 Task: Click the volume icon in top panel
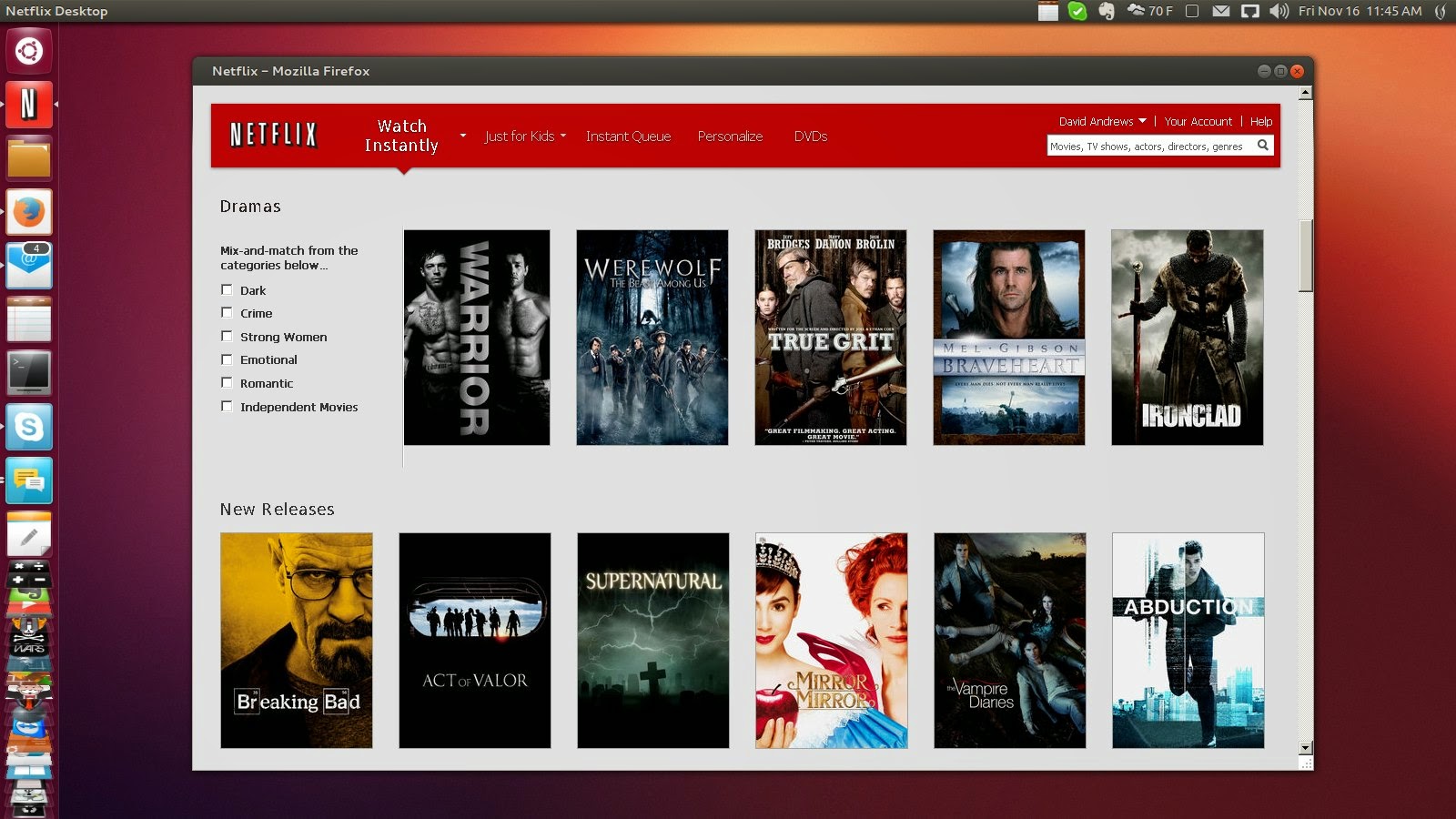coord(1279,11)
